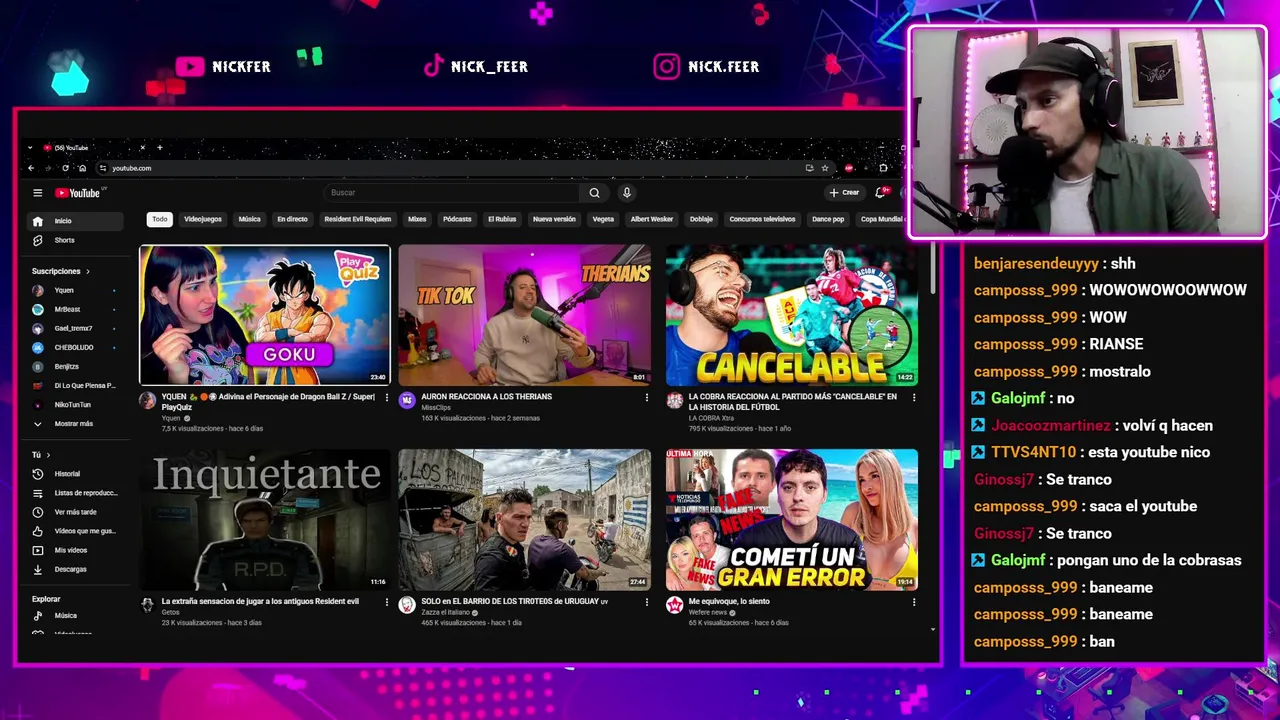Screen dimensions: 1280x720
Task: Open NikoTunTun subscription
Action: pos(75,404)
